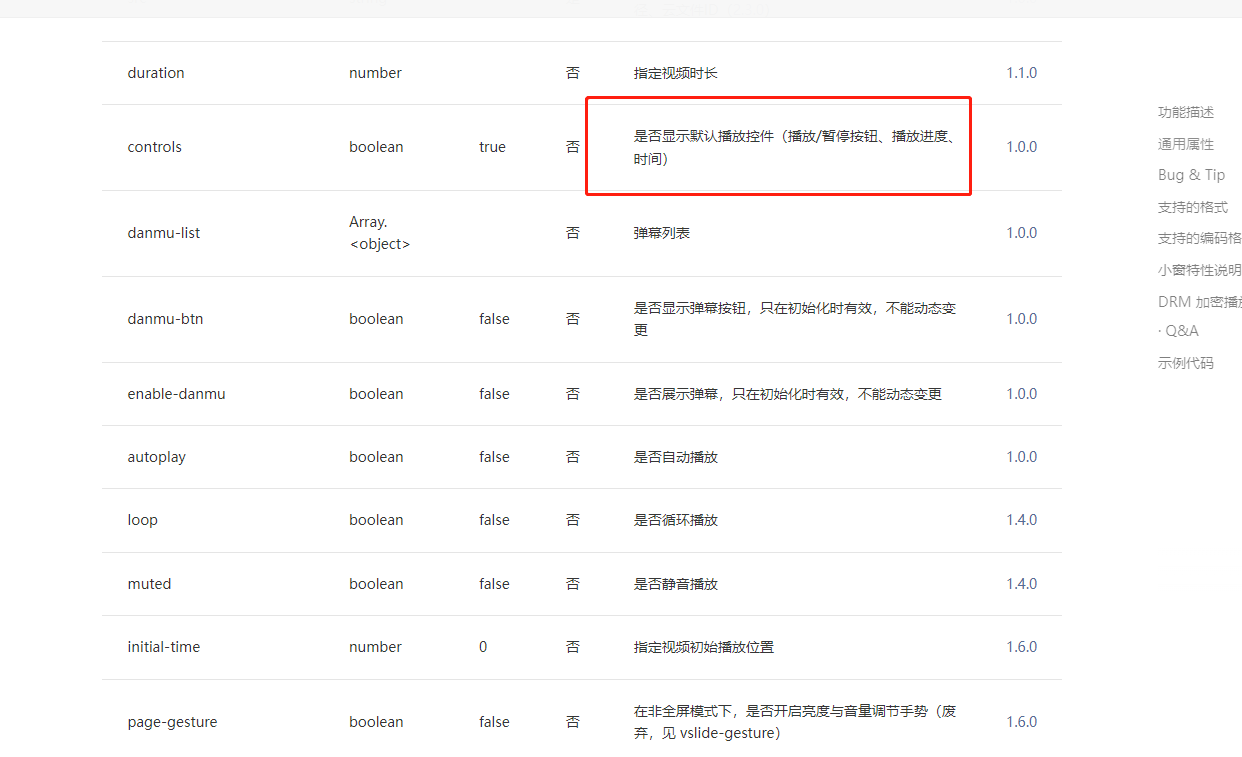
Task: Jump to the Q&A sidebar entry
Action: pos(1178,331)
